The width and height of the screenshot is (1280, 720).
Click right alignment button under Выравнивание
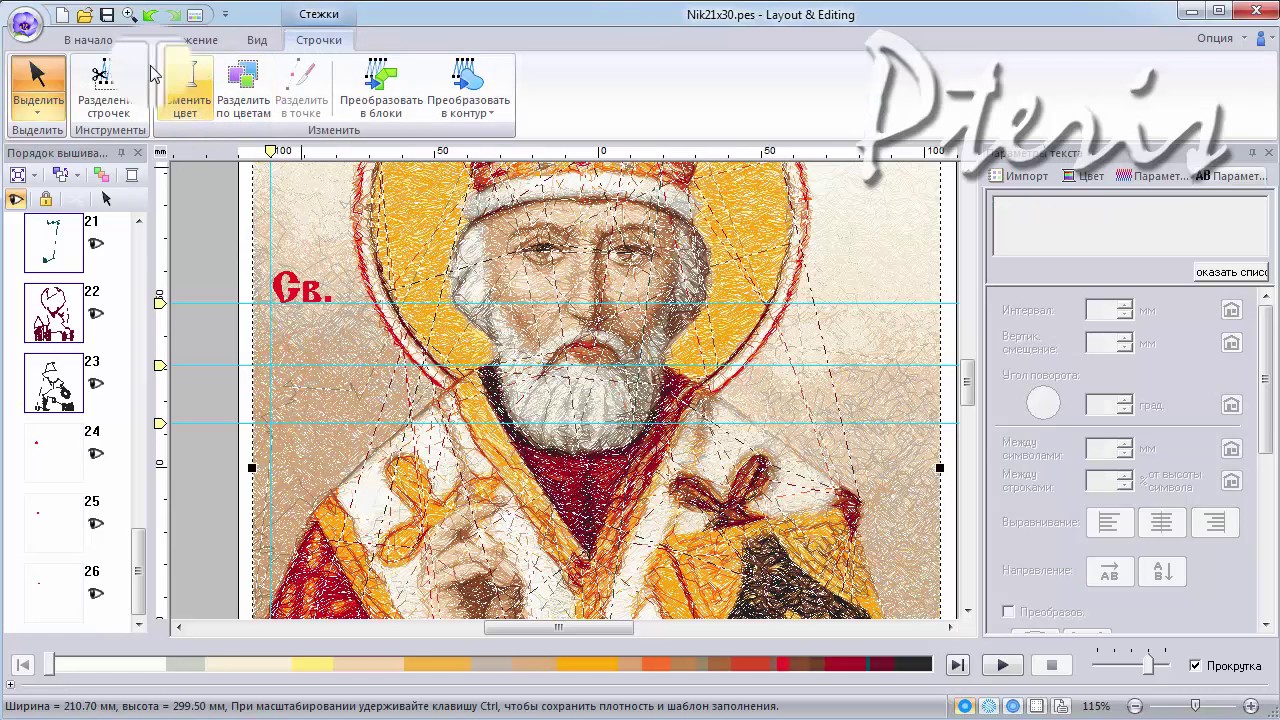tap(1214, 523)
